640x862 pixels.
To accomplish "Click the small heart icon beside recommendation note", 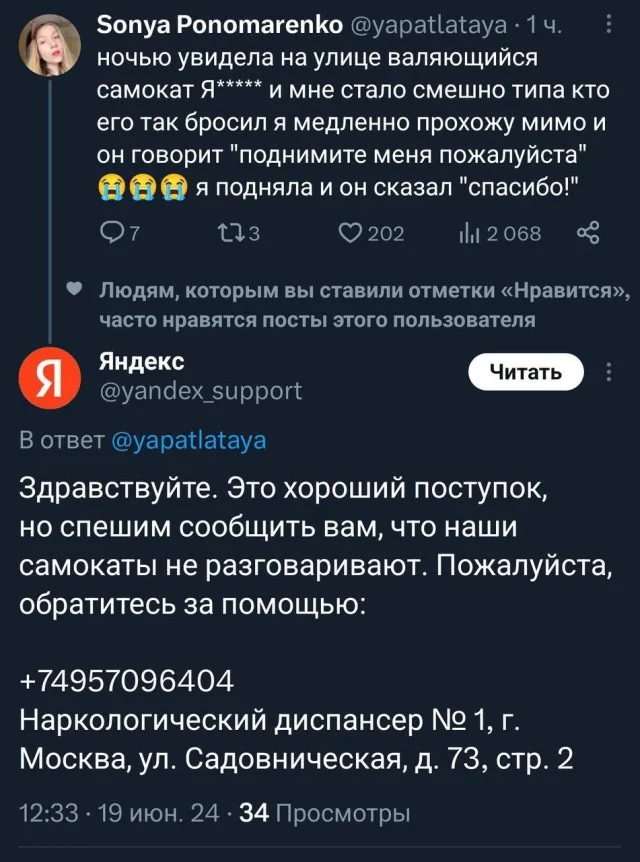I will (74, 291).
